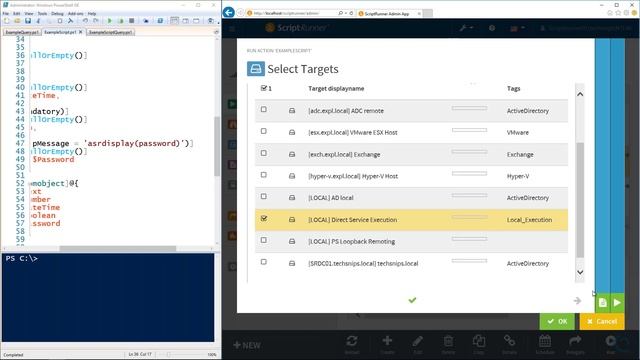The image size is (640, 360).
Task: Click Delete trash button in bottom bar
Action: 448,344
